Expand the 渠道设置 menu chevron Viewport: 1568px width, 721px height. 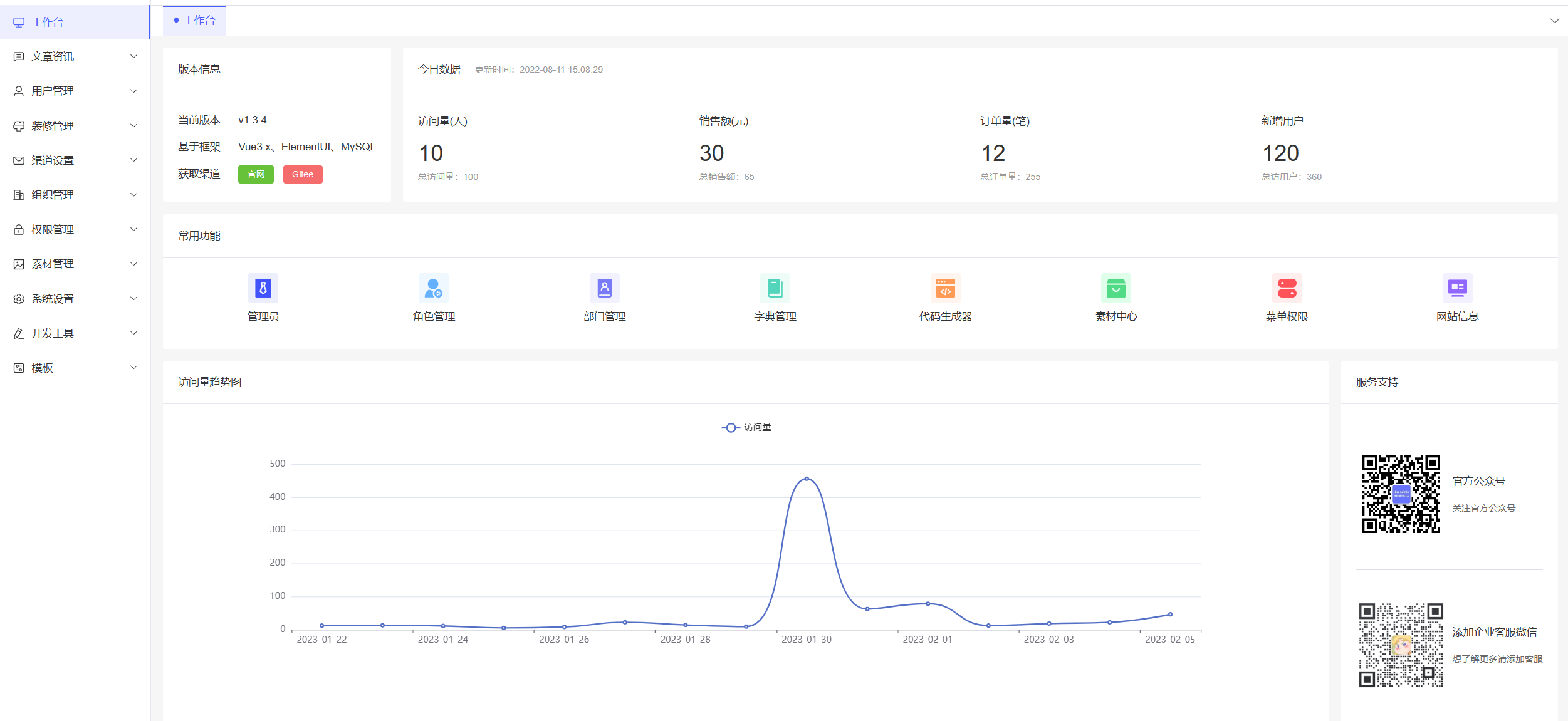pyautogui.click(x=133, y=160)
